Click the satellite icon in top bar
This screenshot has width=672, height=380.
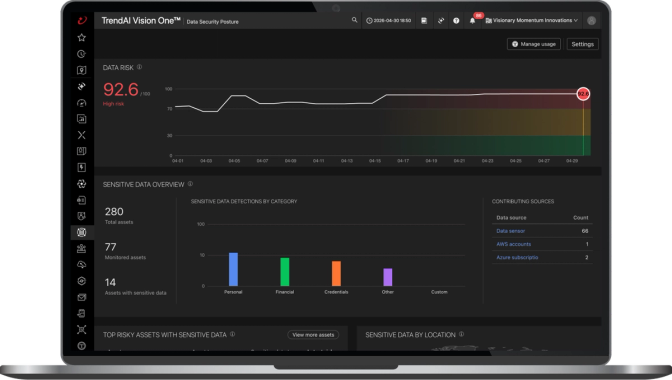click(441, 21)
